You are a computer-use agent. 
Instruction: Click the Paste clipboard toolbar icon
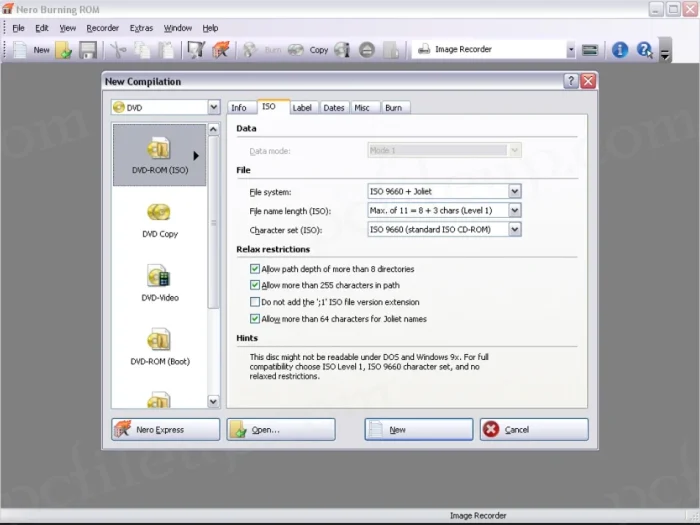pos(167,50)
